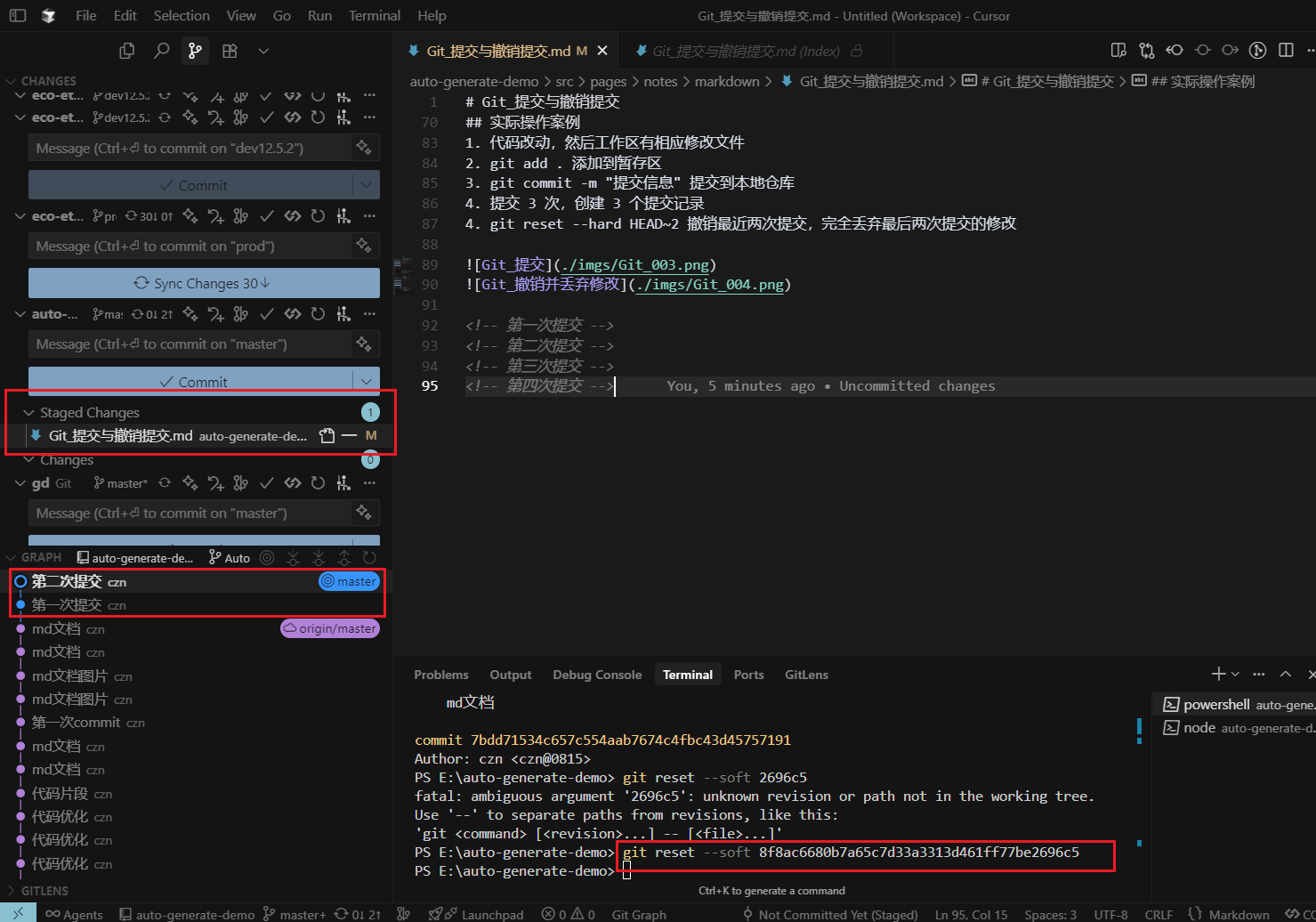Switch to the Debug Console tab
The image size is (1316, 922).
pyautogui.click(x=596, y=675)
